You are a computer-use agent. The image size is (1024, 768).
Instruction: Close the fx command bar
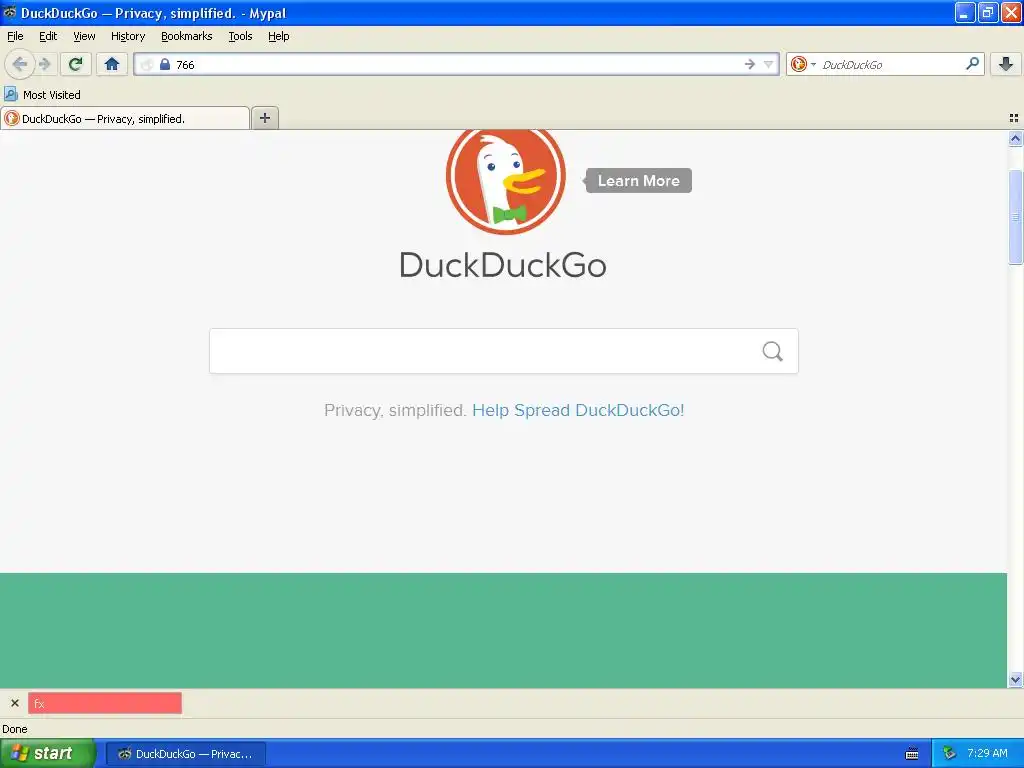(x=15, y=703)
